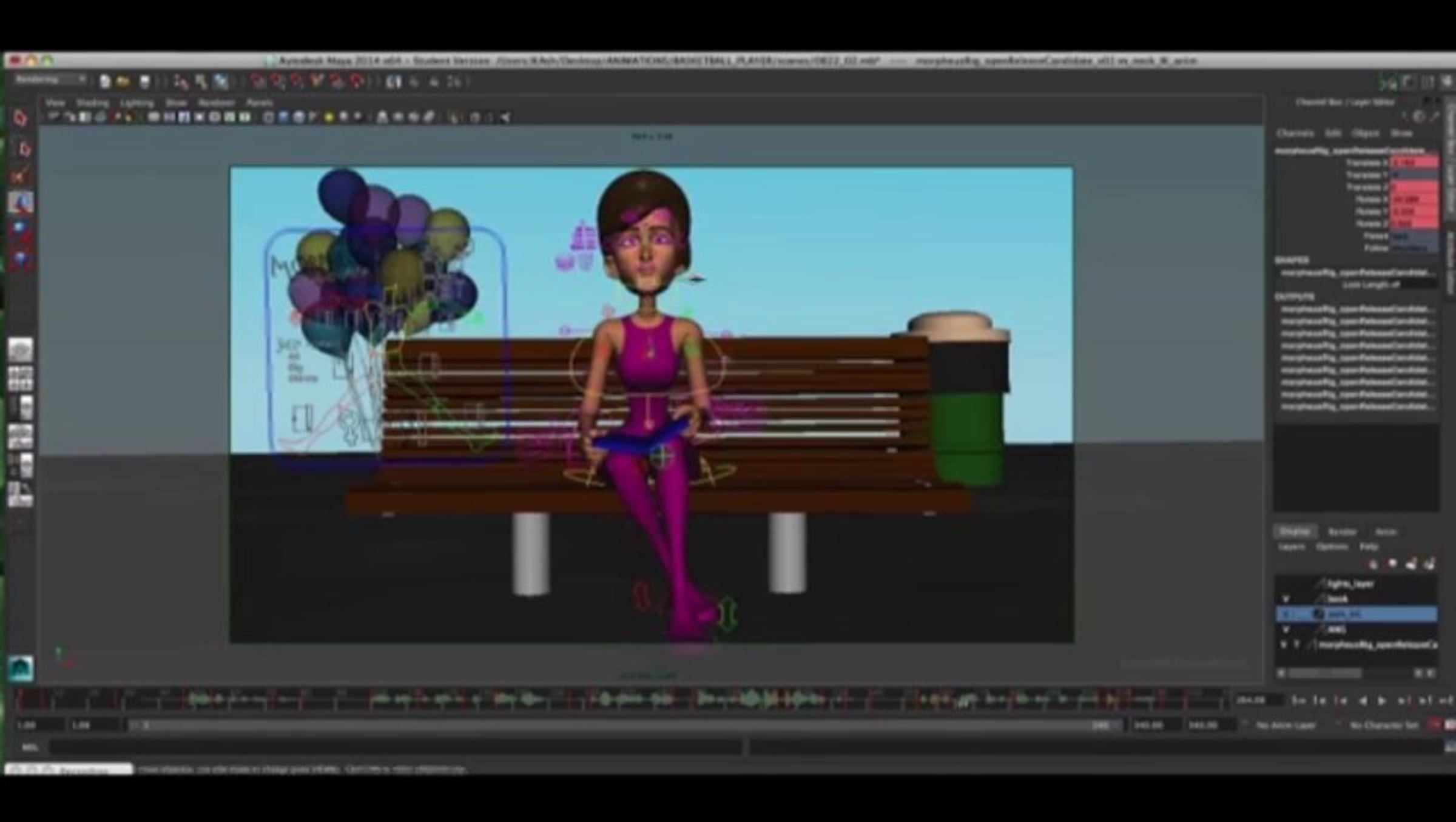Screen dimensions: 1456x822
Task: Switch to the Render layer tab
Action: [x=1342, y=531]
